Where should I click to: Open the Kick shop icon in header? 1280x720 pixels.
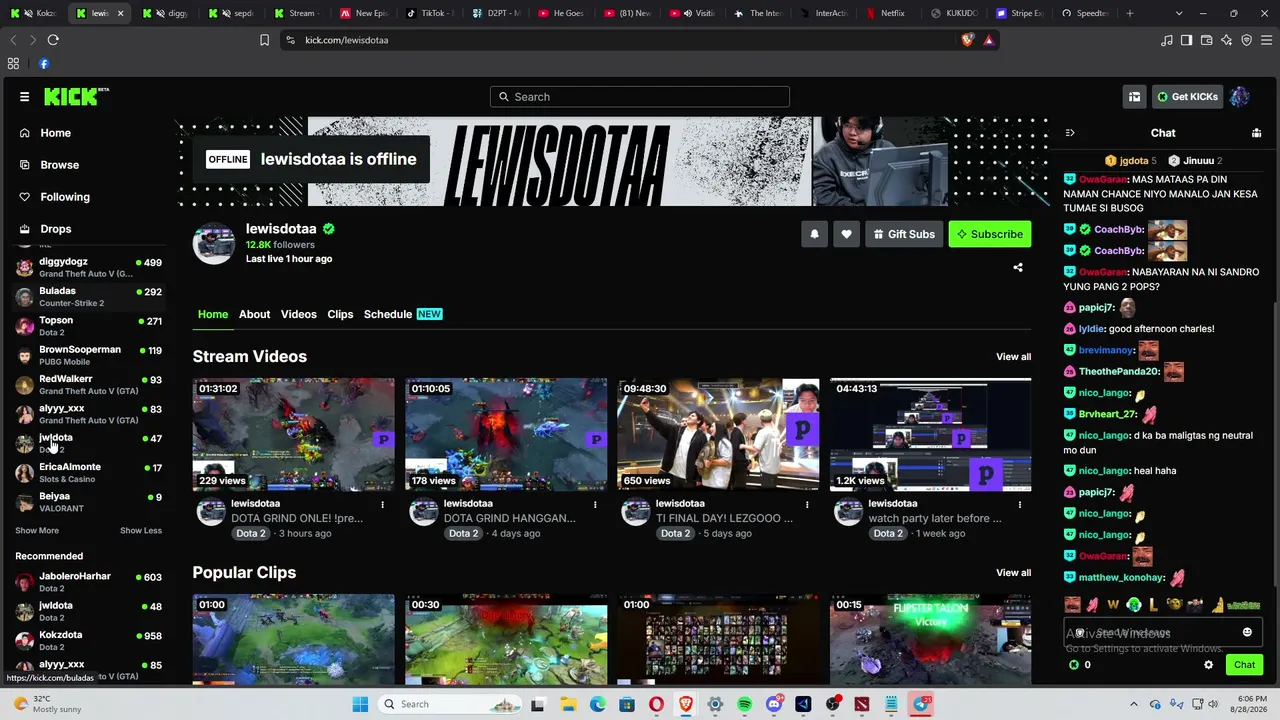[x=1134, y=97]
